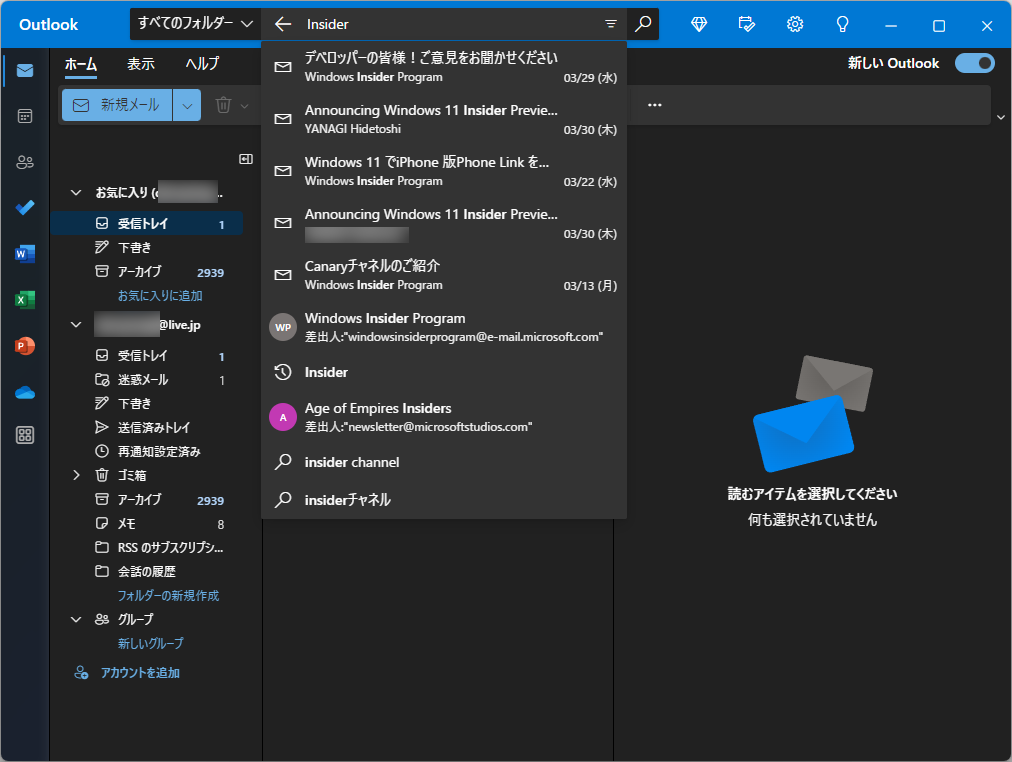1012x762 pixels.
Task: Open the YANAGI Hidetoshi Insider Preview mail
Action: click(x=444, y=119)
